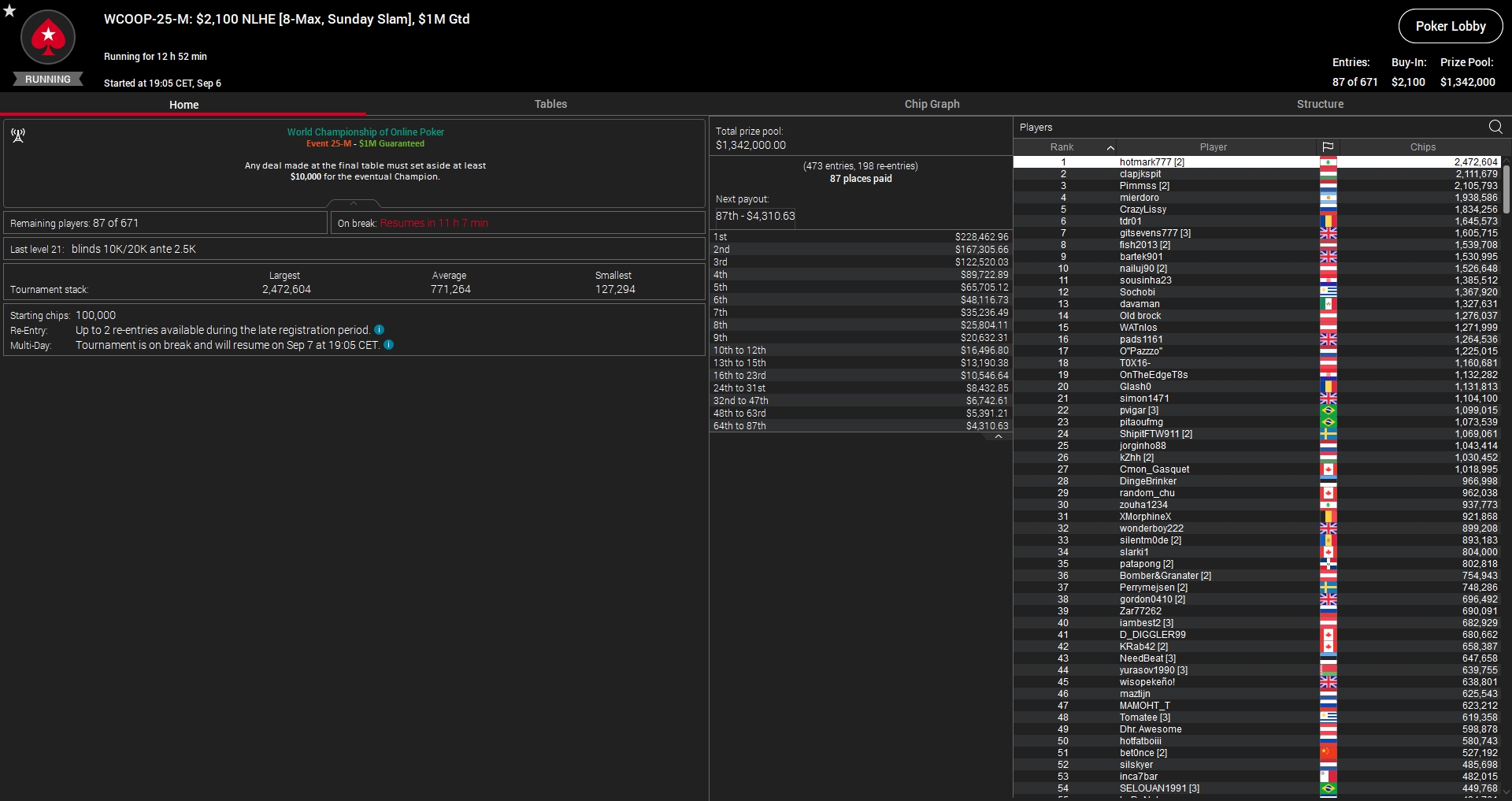
Task: Select player Cmon_Gasquet
Action: coord(1257,469)
